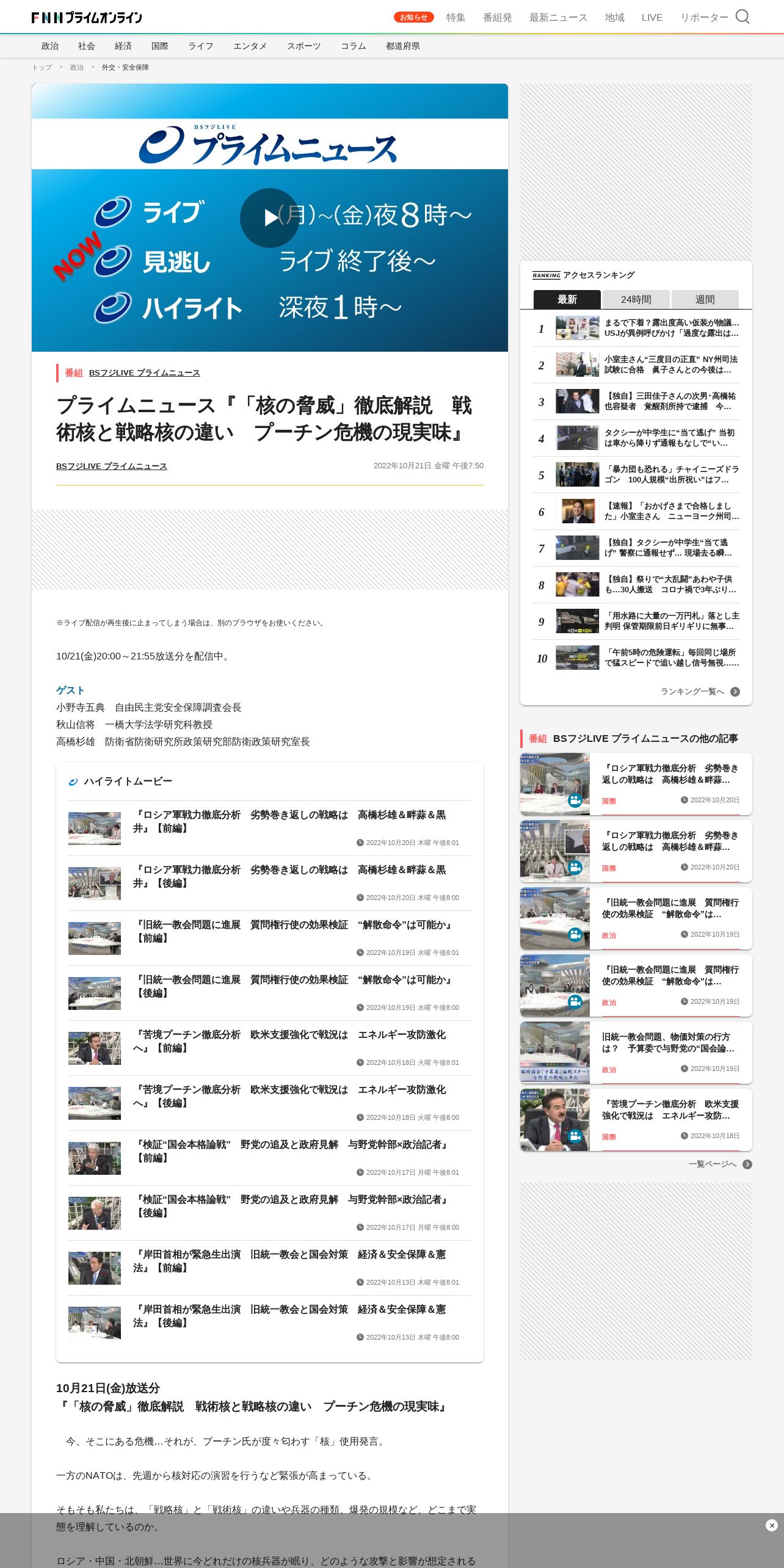Open LIVE in top navigation
The image size is (784, 1568).
652,18
